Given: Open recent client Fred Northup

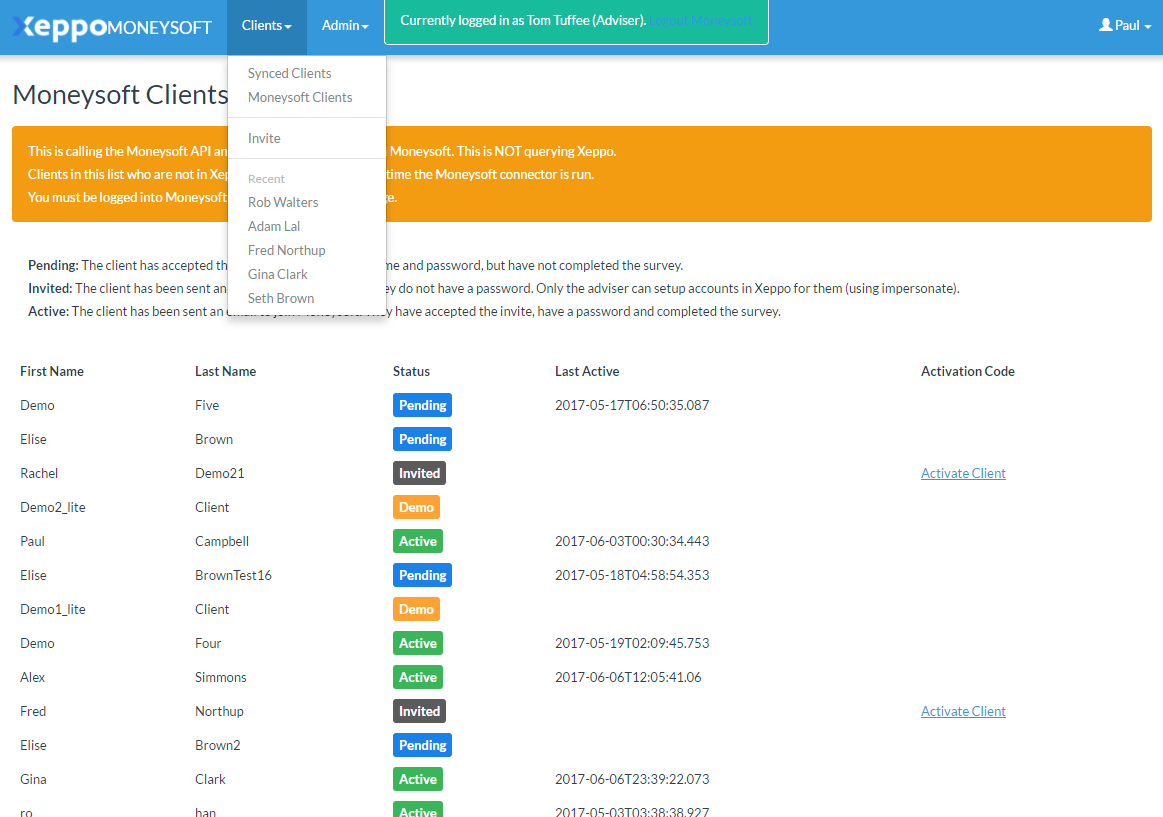Looking at the screenshot, I should (286, 250).
